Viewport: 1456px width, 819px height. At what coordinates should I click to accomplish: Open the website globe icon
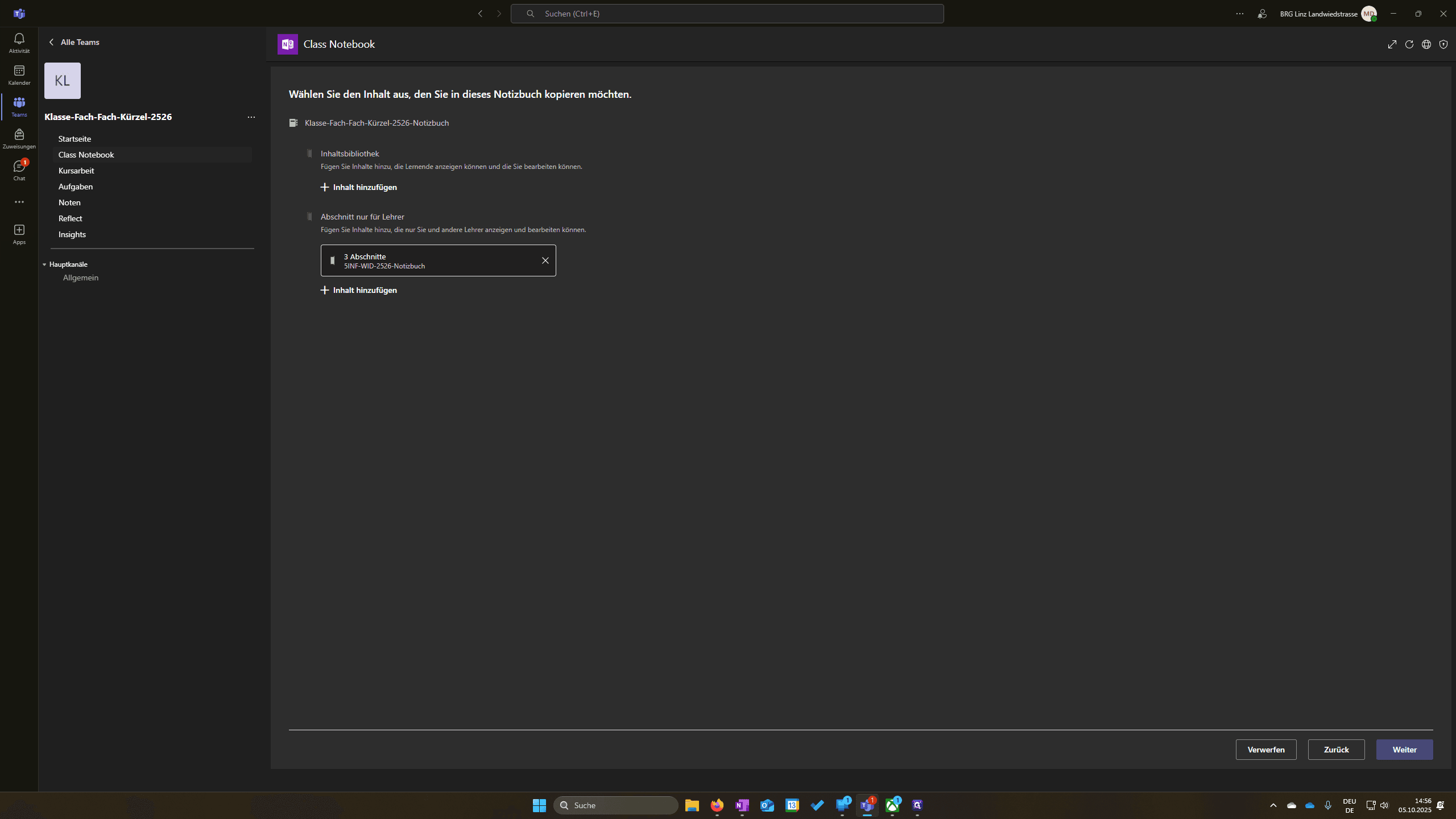(1426, 44)
